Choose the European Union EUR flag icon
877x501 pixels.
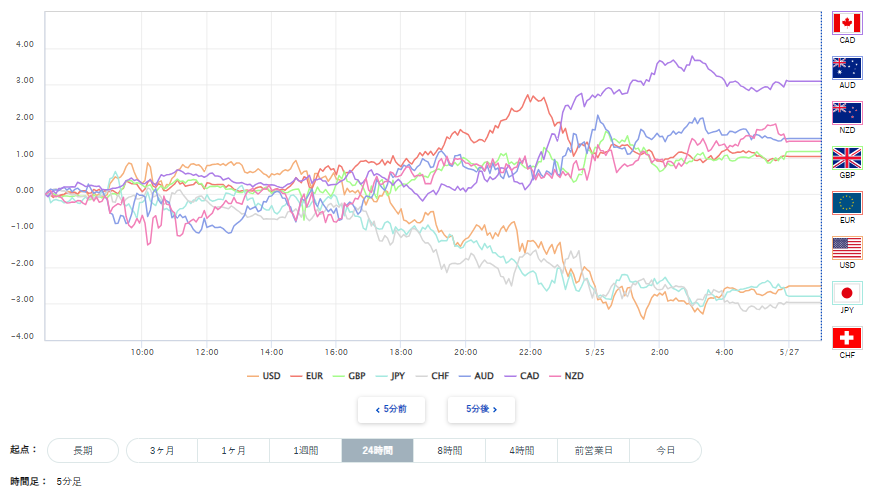point(847,203)
